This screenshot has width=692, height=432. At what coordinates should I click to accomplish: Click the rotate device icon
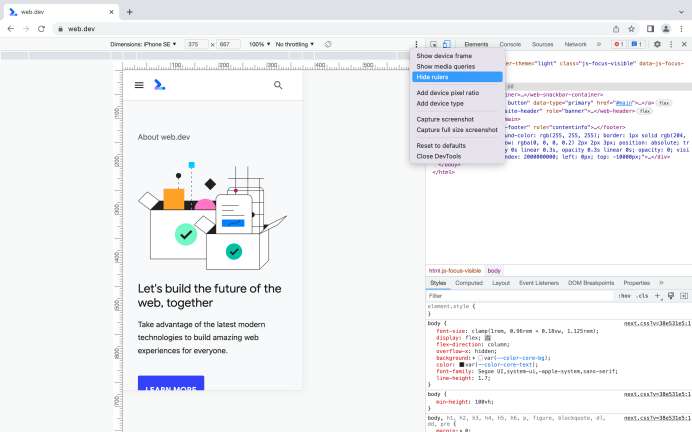(x=328, y=44)
